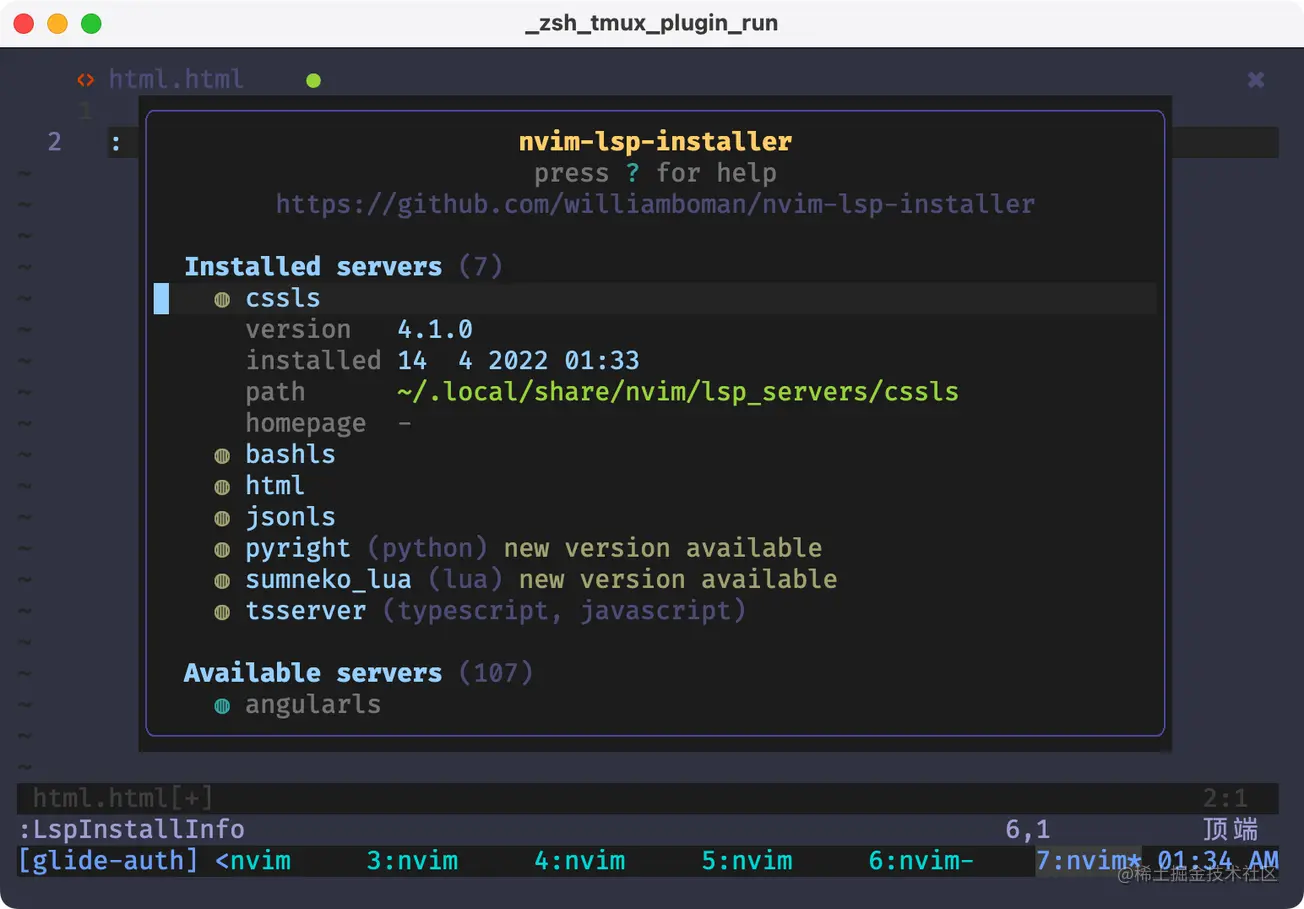Click the installed servers count (7)
Viewport: 1304px width, 909px height.
[x=480, y=266]
